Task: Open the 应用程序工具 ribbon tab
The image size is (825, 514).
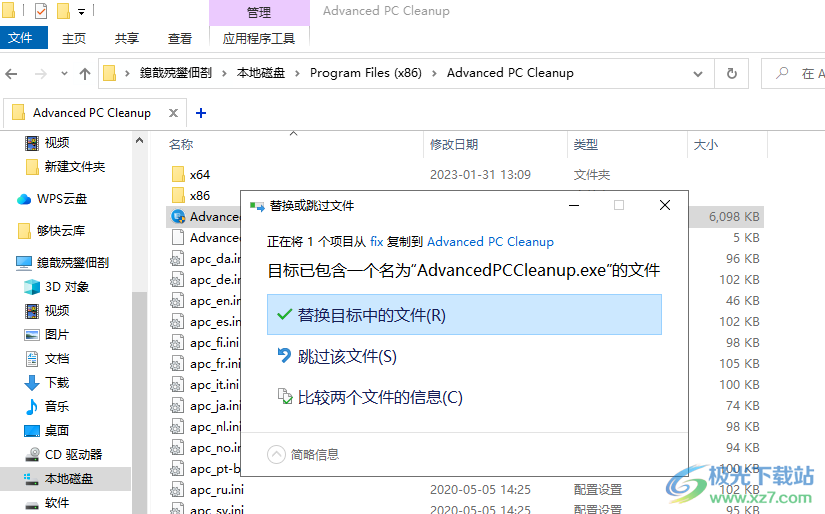Action: (x=259, y=38)
